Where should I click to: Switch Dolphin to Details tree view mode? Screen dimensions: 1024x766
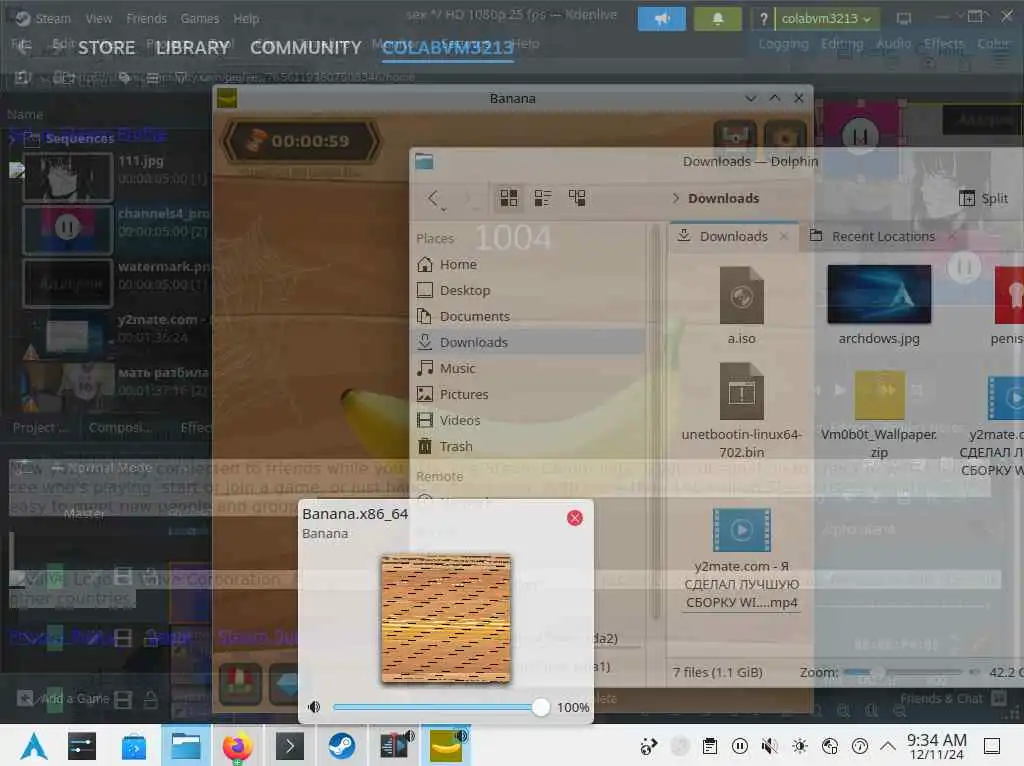click(577, 198)
